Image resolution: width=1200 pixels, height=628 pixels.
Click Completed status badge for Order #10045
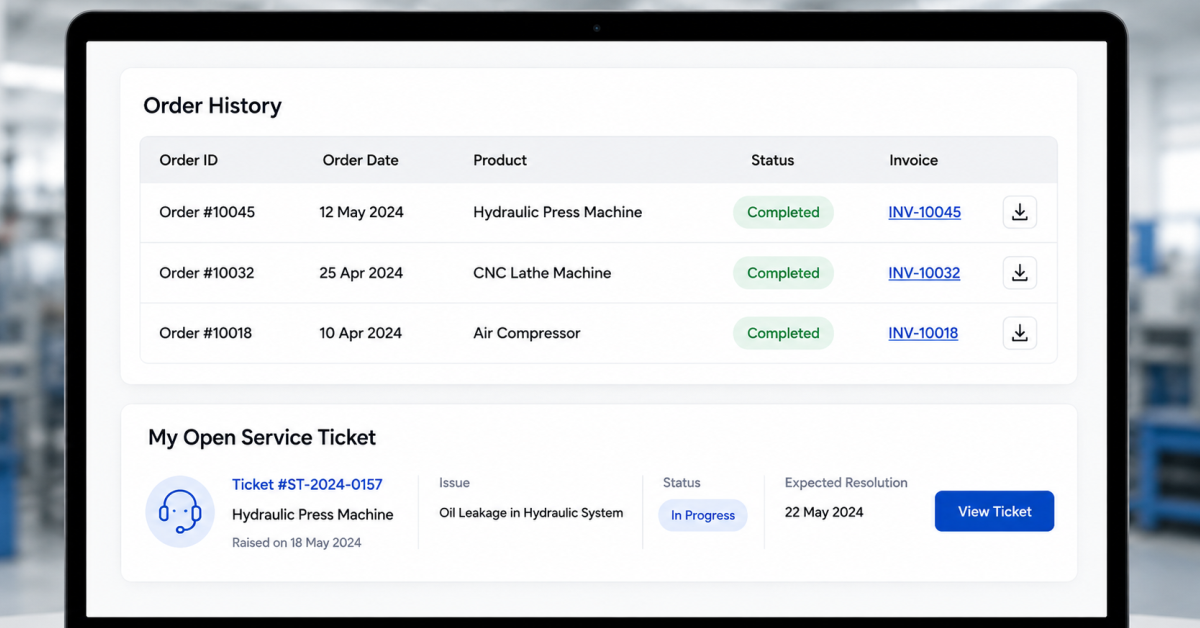coord(783,212)
